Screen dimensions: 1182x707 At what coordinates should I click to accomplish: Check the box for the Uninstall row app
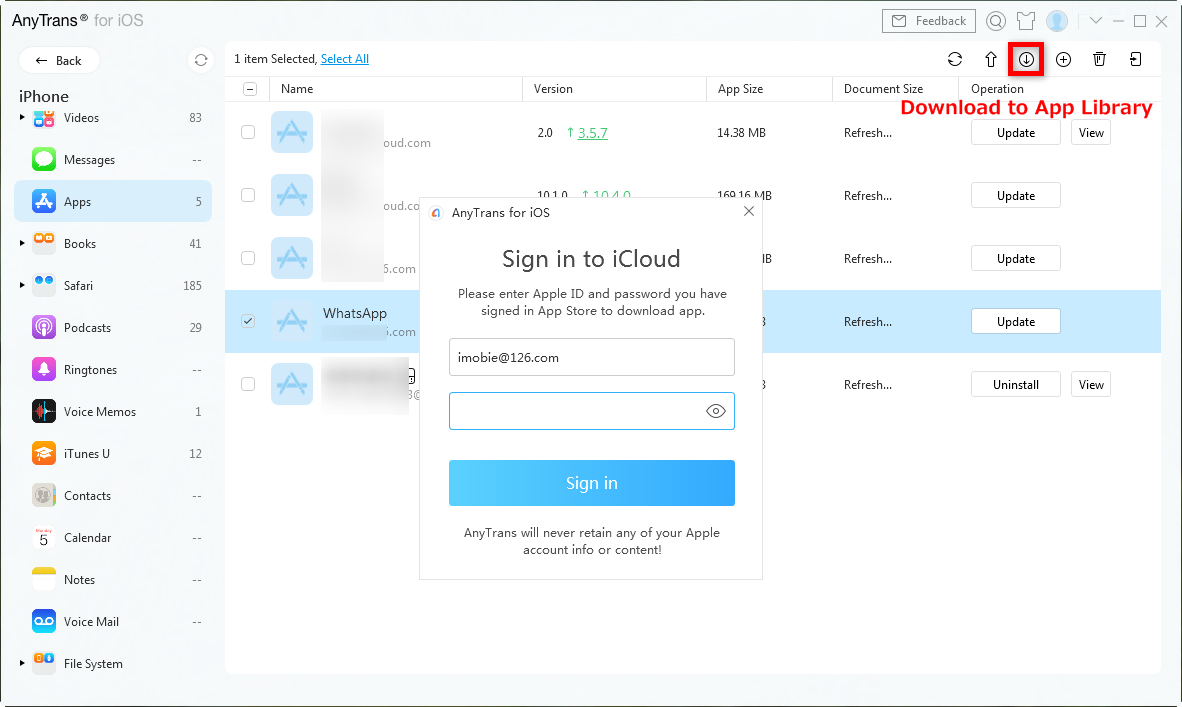[x=248, y=384]
